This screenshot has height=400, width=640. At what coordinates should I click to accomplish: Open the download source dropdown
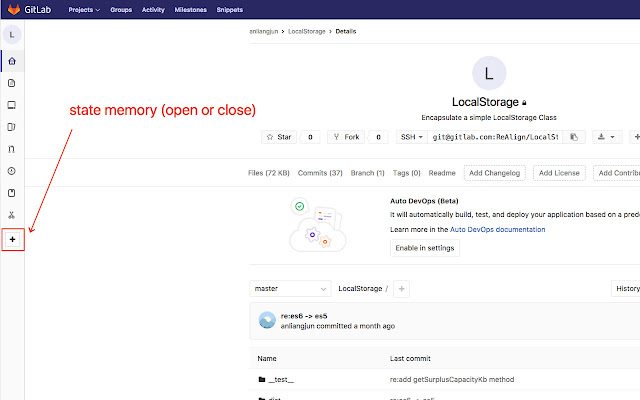tap(607, 137)
